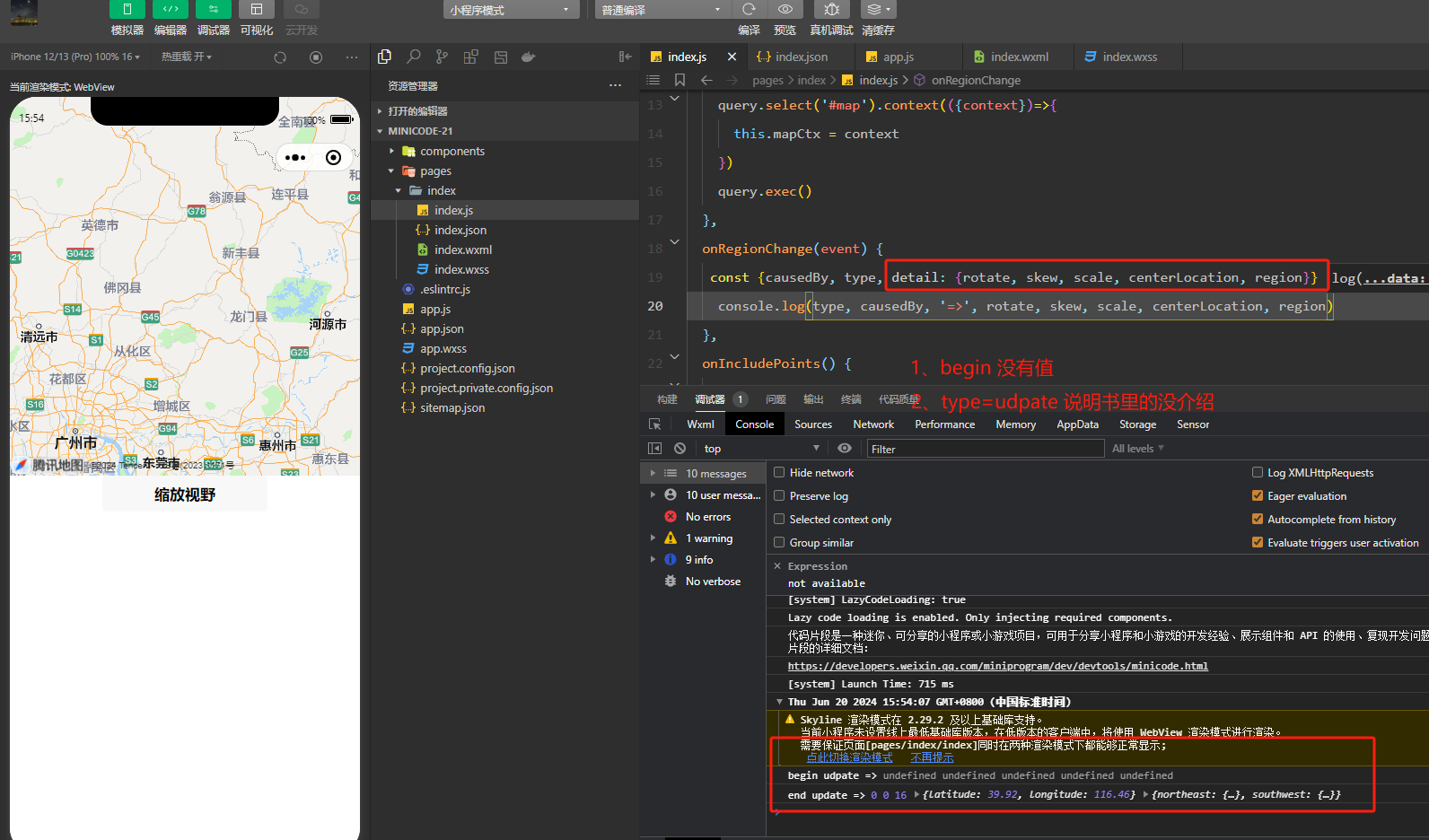1429x840 pixels.
Task: Open the search icon in explorer sidebar
Action: pyautogui.click(x=413, y=57)
